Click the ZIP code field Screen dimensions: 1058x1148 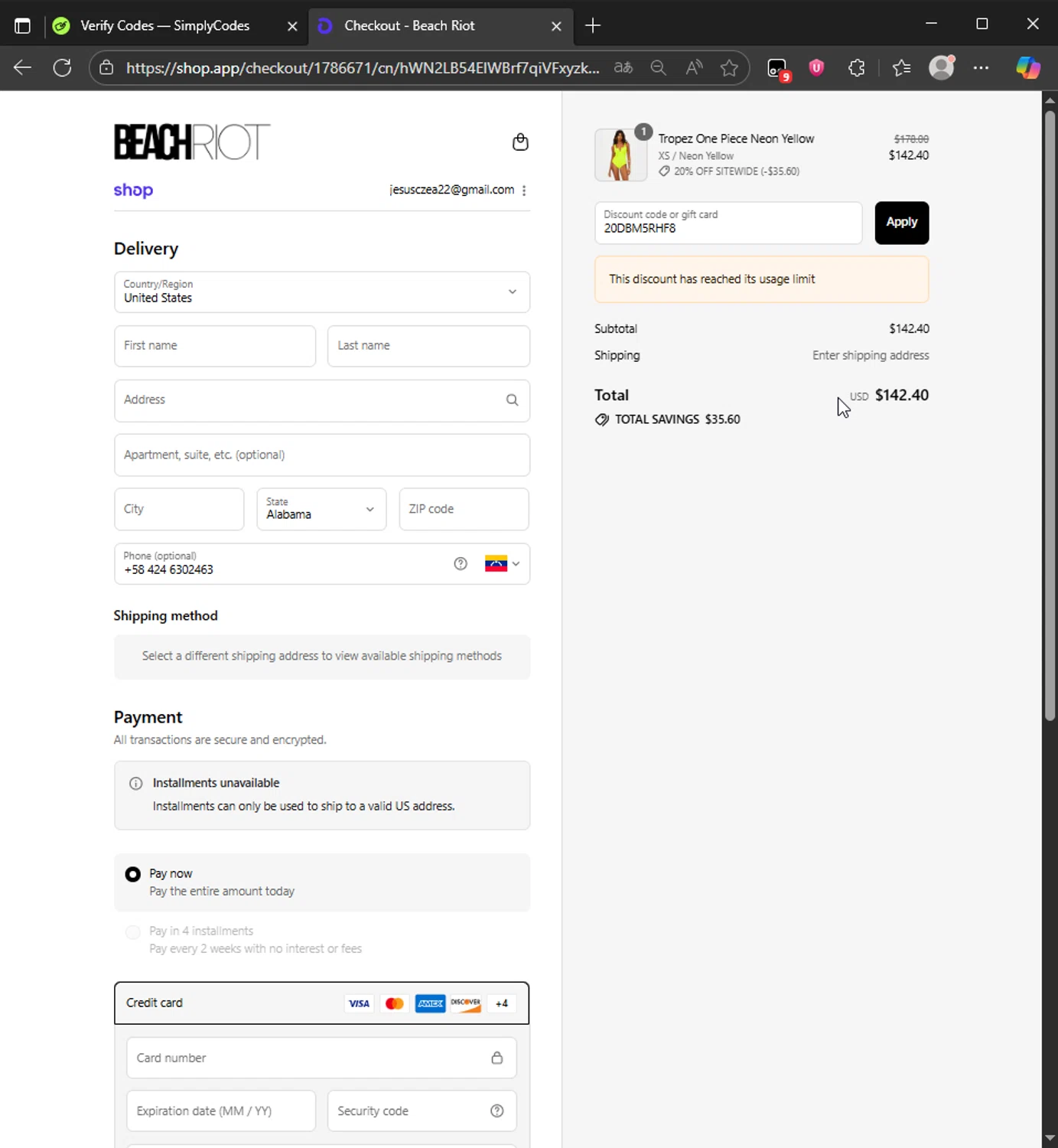464,510
